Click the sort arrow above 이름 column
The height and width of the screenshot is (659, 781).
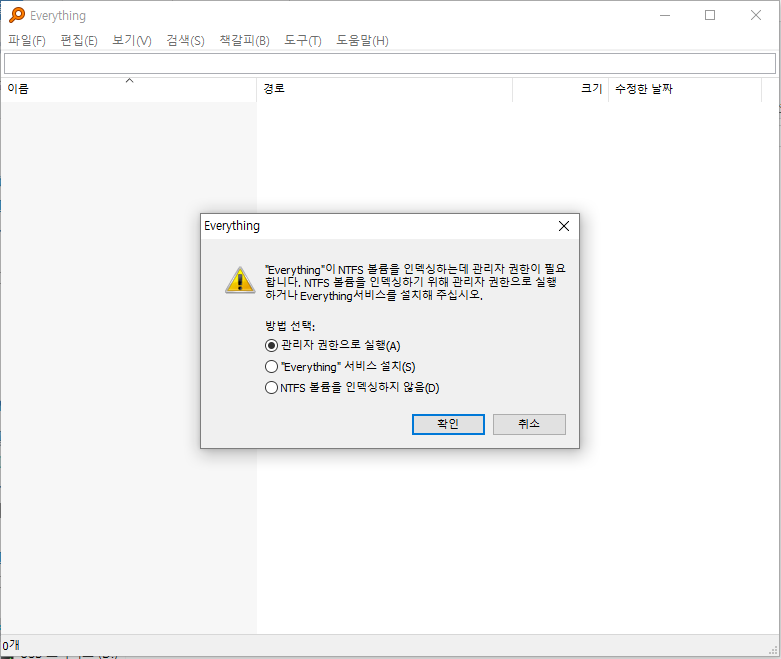click(130, 80)
